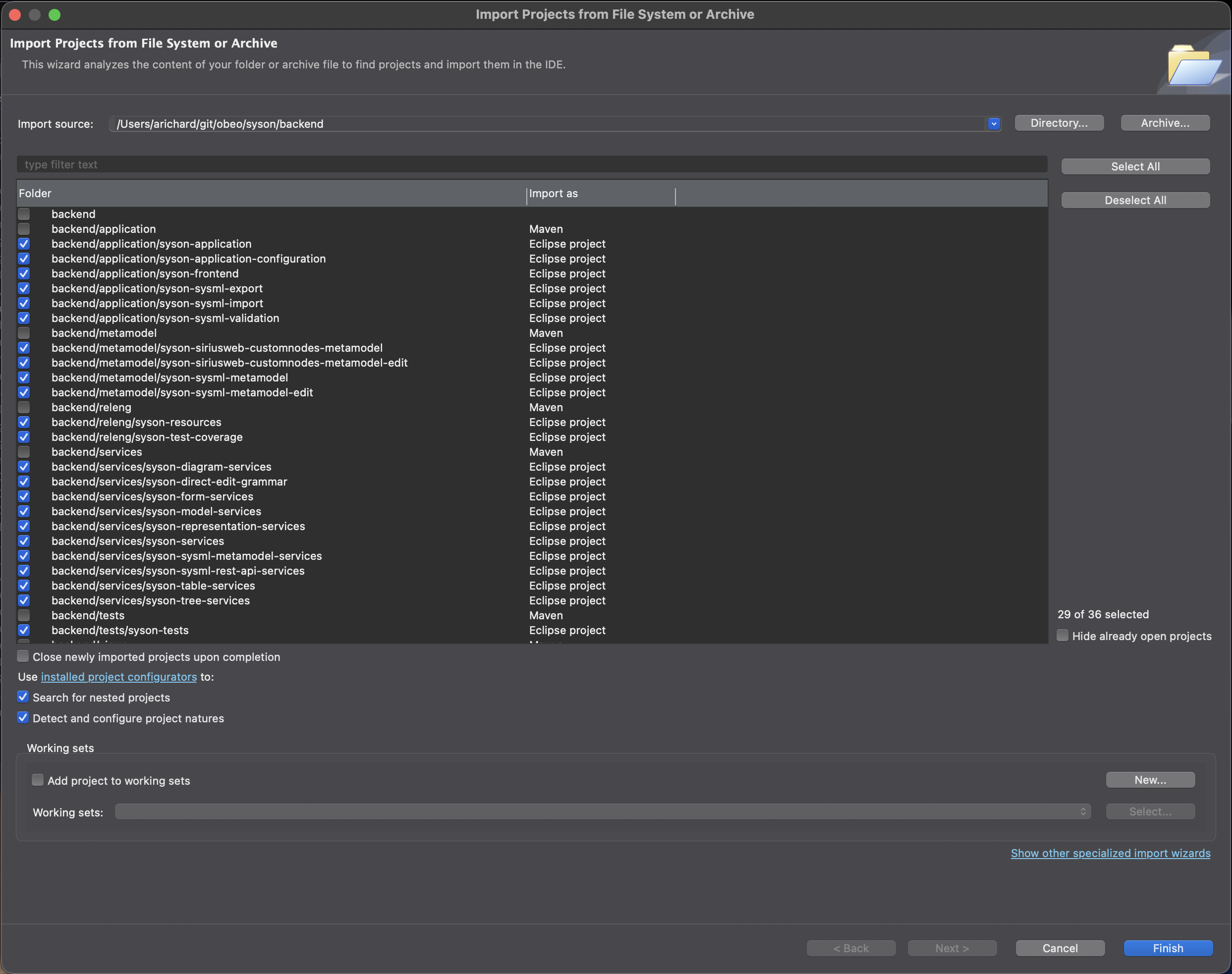
Task: Open Show other specialized import wizards link
Action: 1110,853
